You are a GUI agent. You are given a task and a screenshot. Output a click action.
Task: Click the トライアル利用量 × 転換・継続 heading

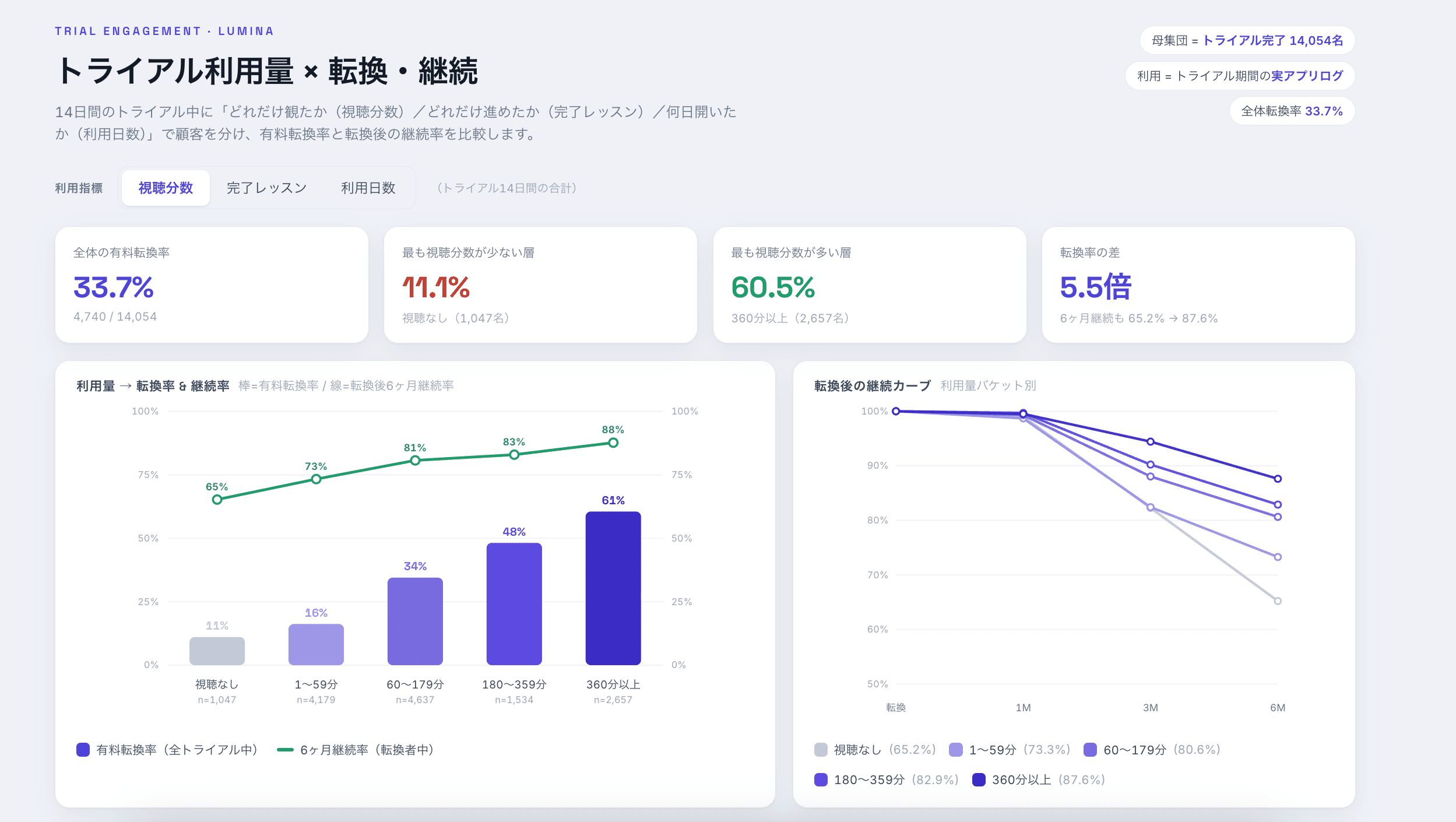(x=267, y=71)
